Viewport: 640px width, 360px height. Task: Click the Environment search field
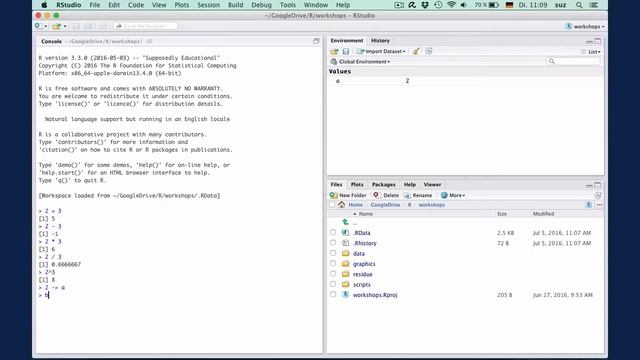click(573, 61)
